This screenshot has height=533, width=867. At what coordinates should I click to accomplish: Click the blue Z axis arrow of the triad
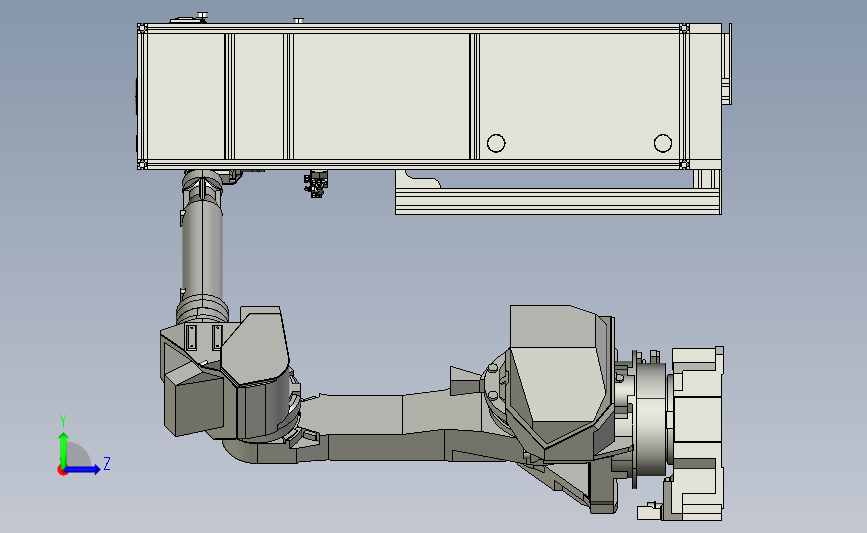[x=82, y=470]
